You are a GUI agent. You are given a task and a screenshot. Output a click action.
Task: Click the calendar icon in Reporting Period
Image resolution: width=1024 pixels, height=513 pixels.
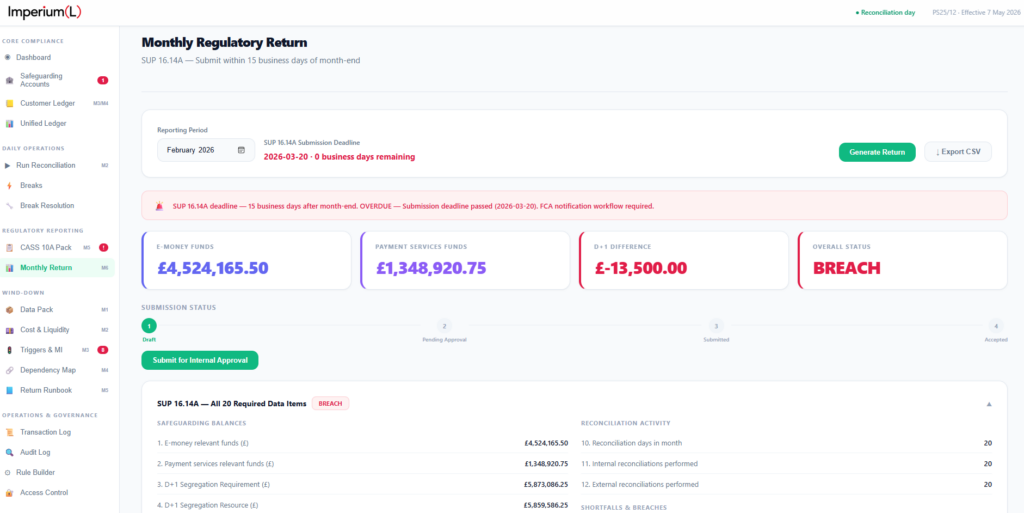tap(241, 150)
